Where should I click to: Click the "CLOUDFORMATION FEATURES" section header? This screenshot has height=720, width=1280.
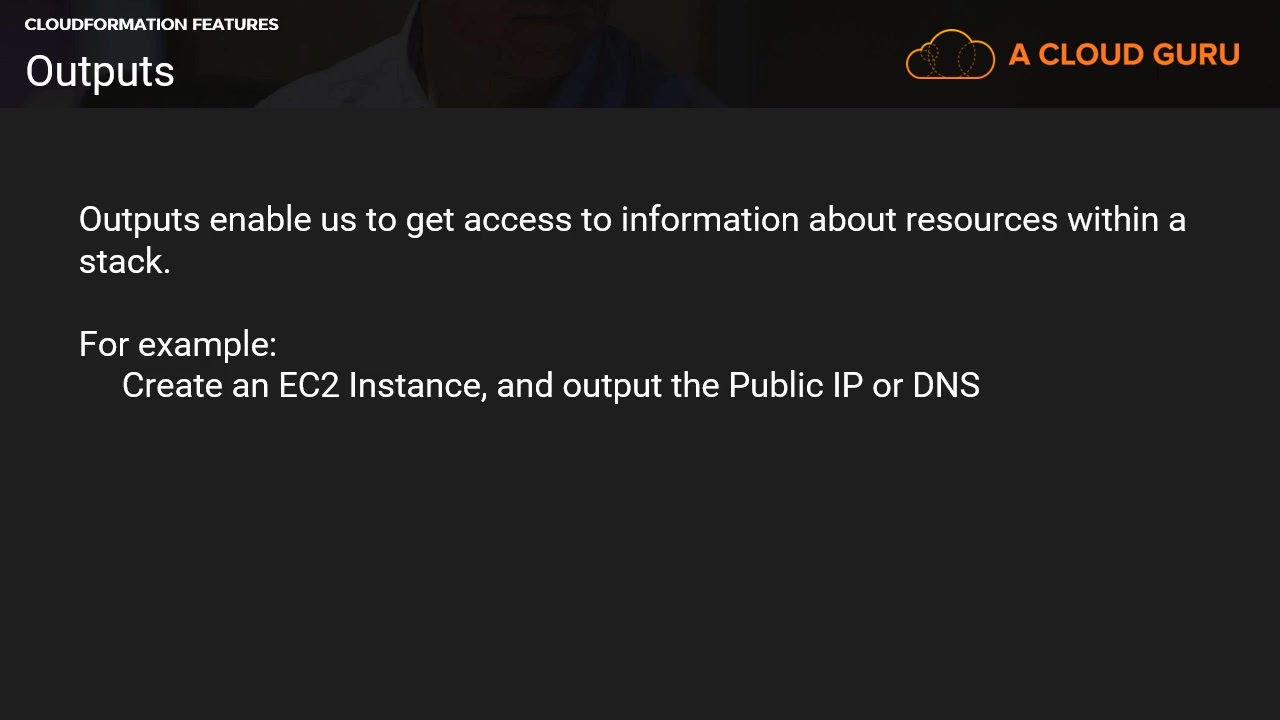[x=151, y=25]
